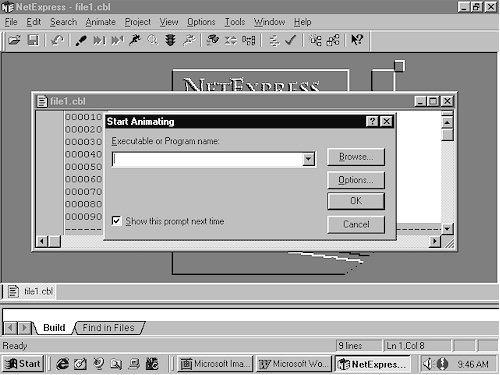Open the Tools menu
500x375 pixels.
coord(235,22)
